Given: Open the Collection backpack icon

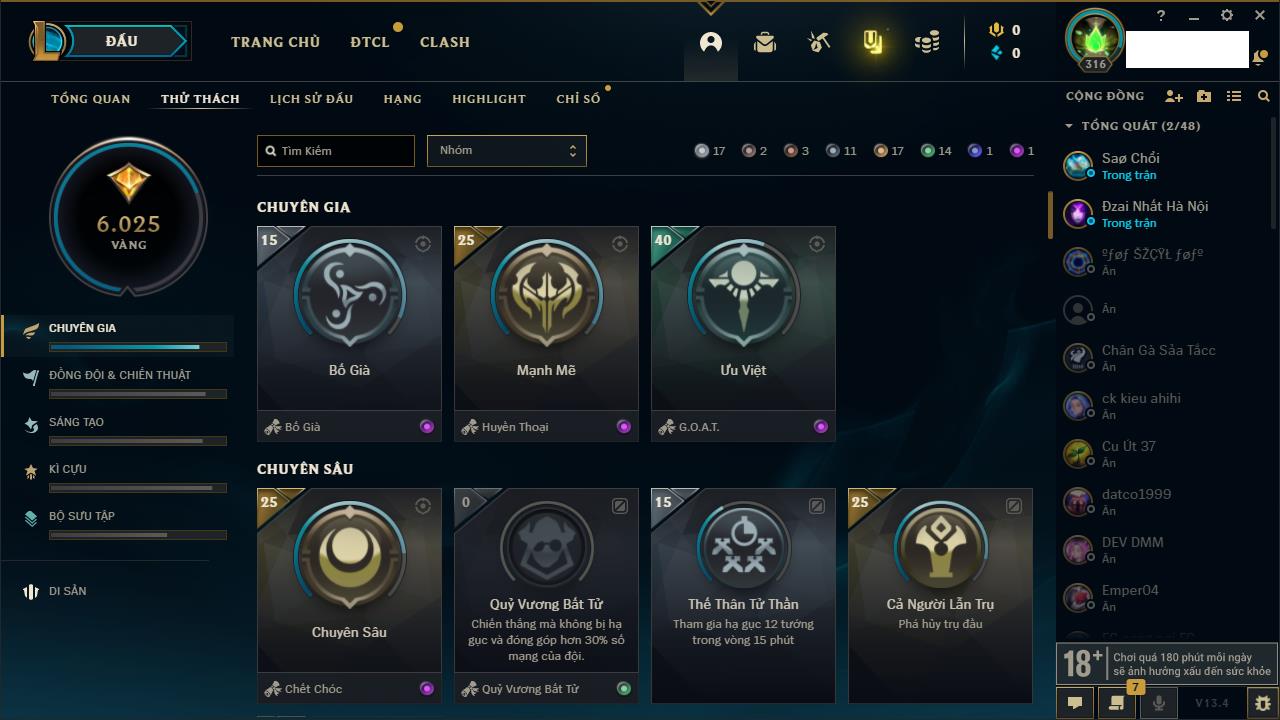Looking at the screenshot, I should (765, 42).
